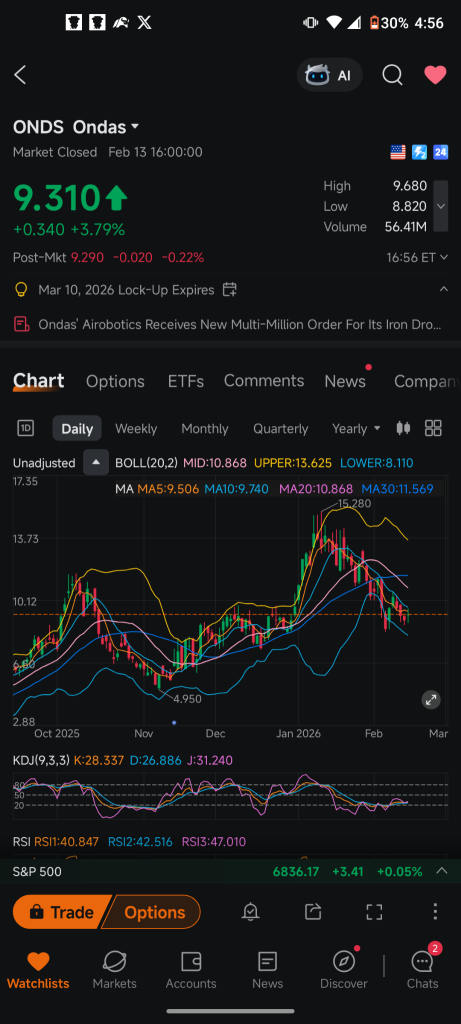Image resolution: width=461 pixels, height=1024 pixels.
Task: Tap the candlestick chart style icon
Action: [404, 428]
